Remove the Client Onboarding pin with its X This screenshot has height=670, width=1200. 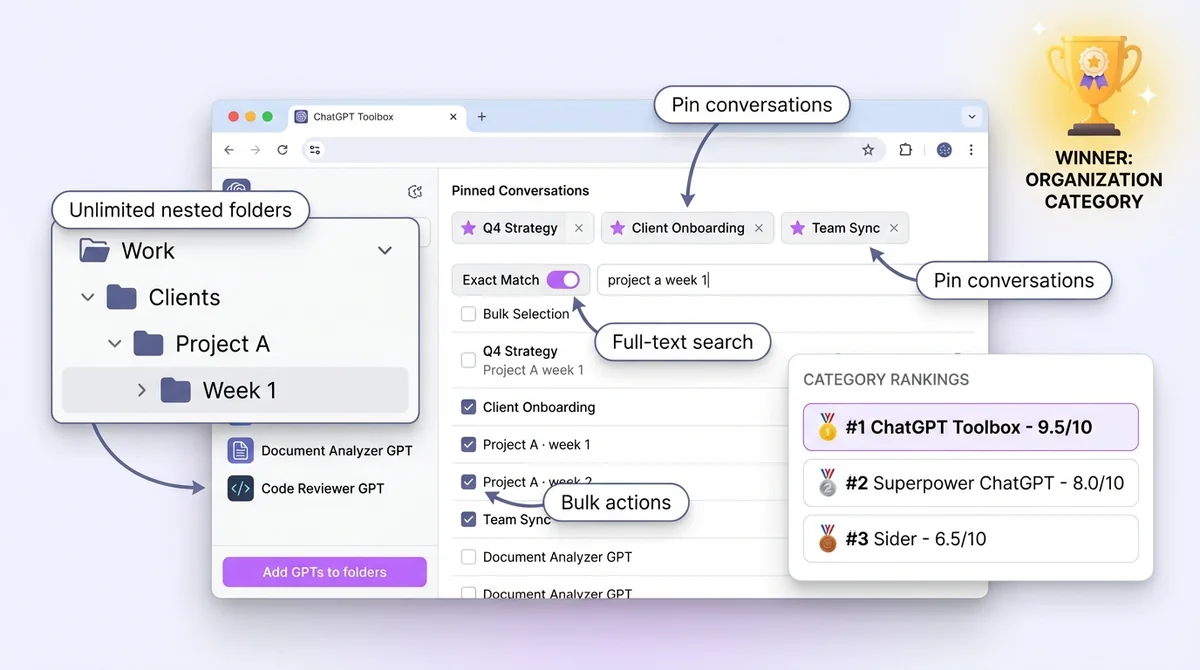pyautogui.click(x=760, y=228)
